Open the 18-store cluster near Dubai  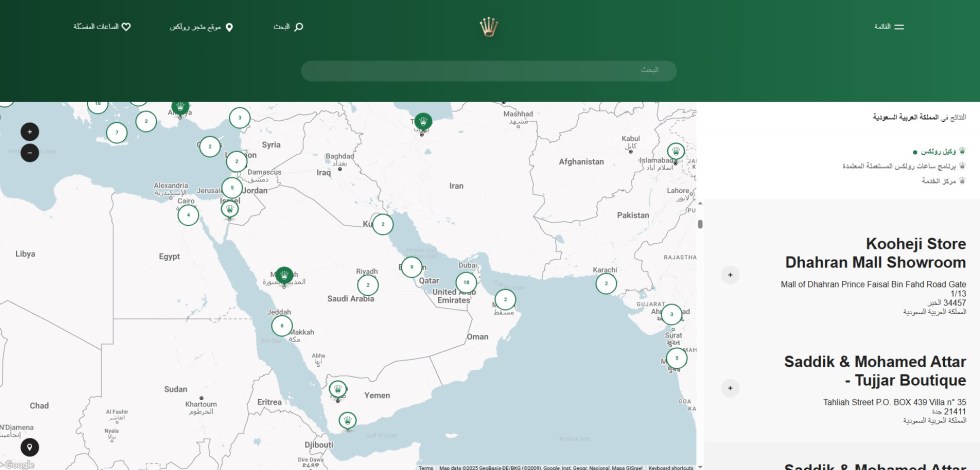[x=465, y=282]
